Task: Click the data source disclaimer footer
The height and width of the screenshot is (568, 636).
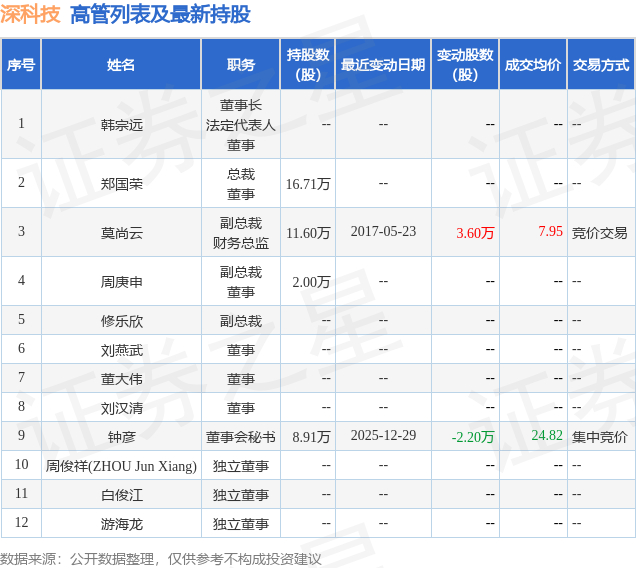Action: [161, 559]
